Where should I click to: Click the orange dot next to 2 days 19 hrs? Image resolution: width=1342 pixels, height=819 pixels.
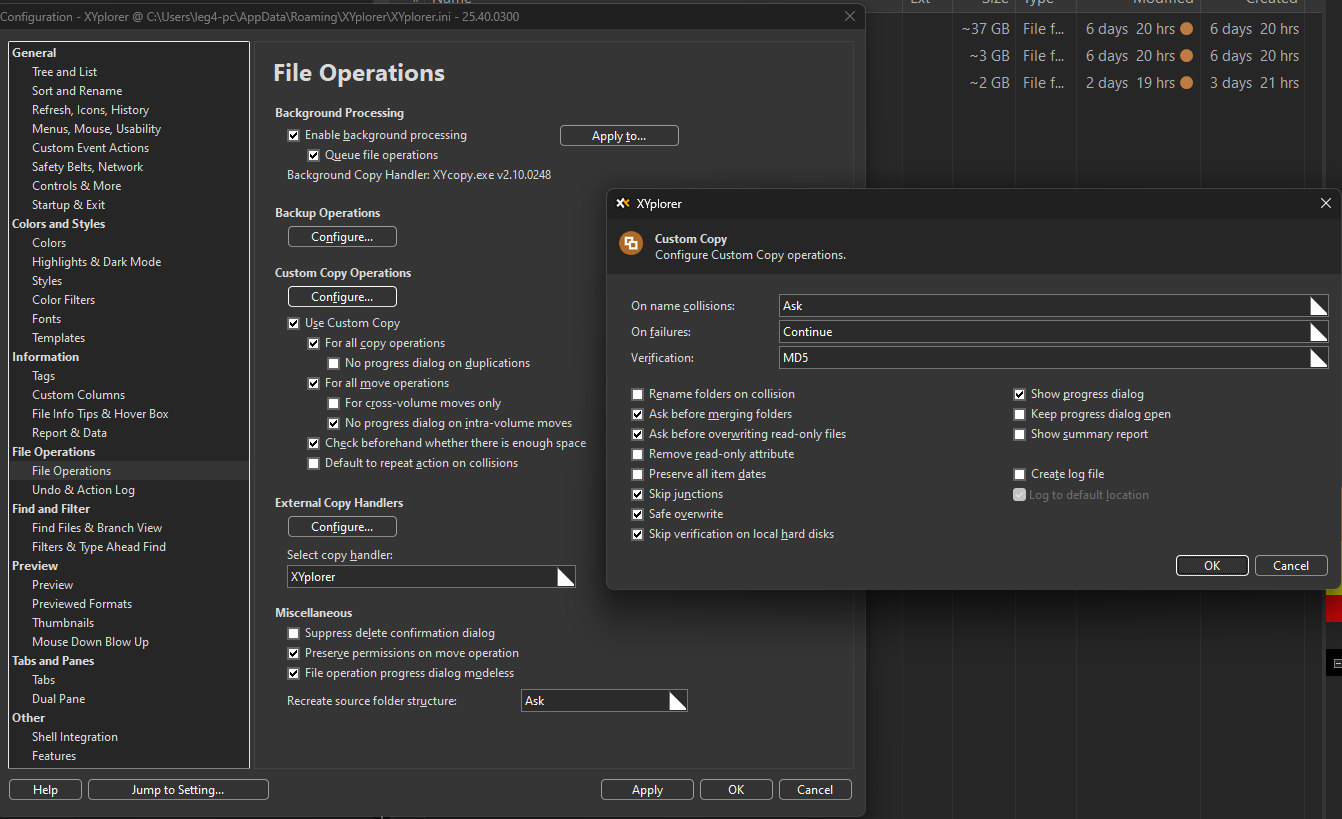coord(1186,83)
